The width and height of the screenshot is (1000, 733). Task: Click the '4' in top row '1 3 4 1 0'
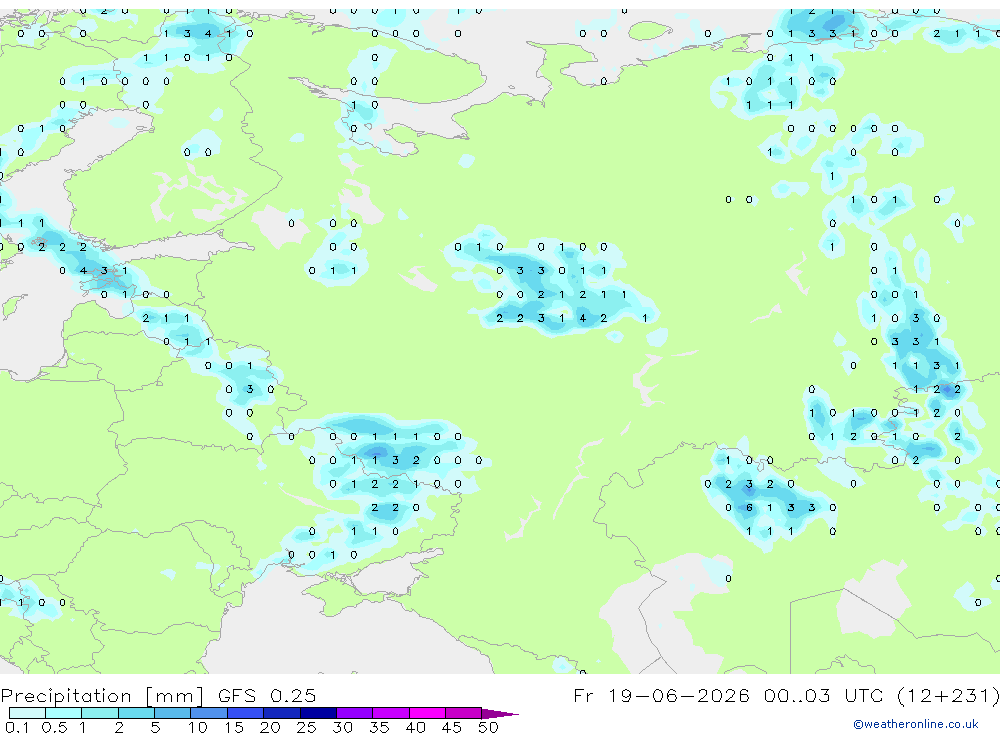click(x=208, y=33)
